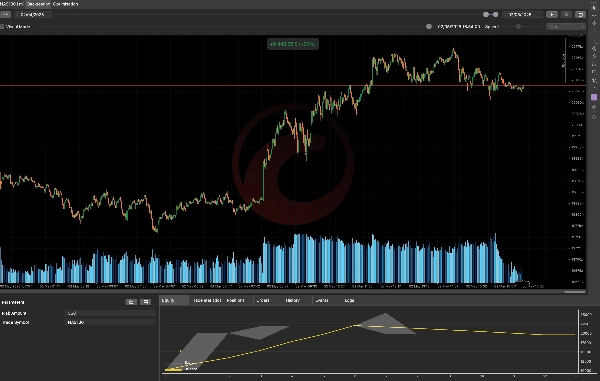
Task: Click the icon below the purple swatch
Action: click(x=594, y=107)
